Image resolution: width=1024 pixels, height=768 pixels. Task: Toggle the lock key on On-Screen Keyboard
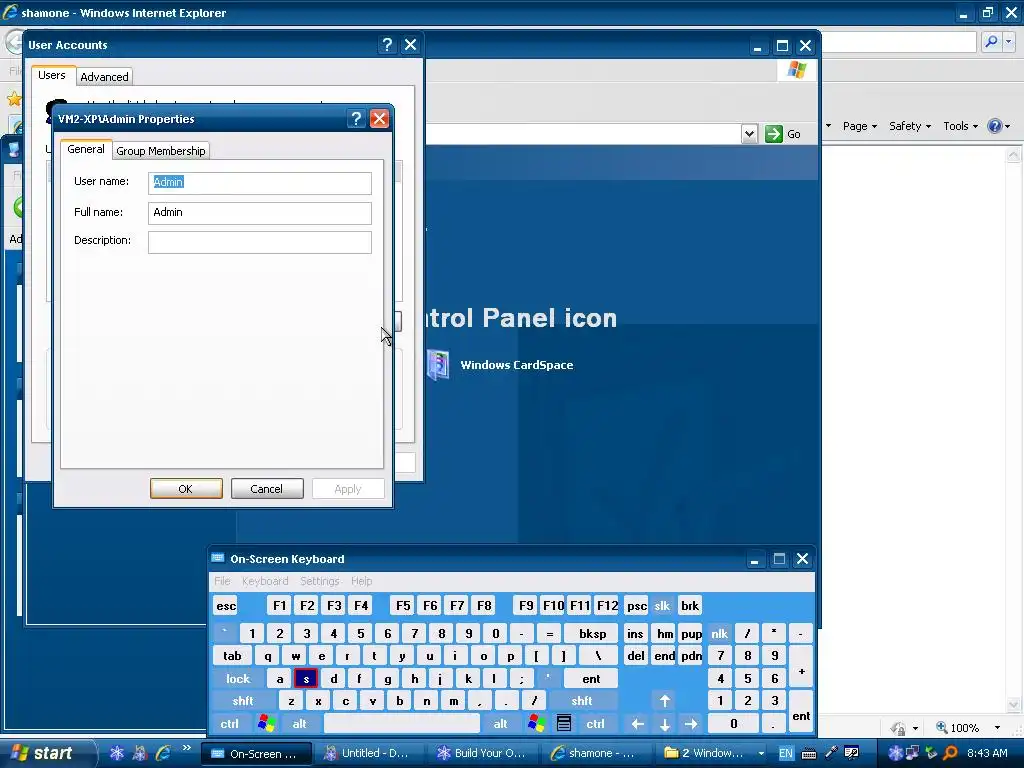point(238,679)
